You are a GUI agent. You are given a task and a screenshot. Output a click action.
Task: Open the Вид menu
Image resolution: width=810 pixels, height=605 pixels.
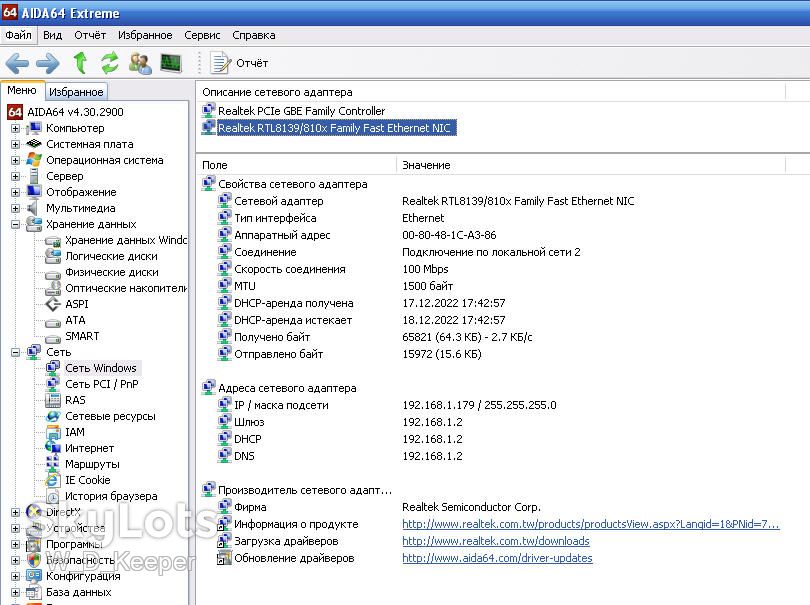[52, 35]
